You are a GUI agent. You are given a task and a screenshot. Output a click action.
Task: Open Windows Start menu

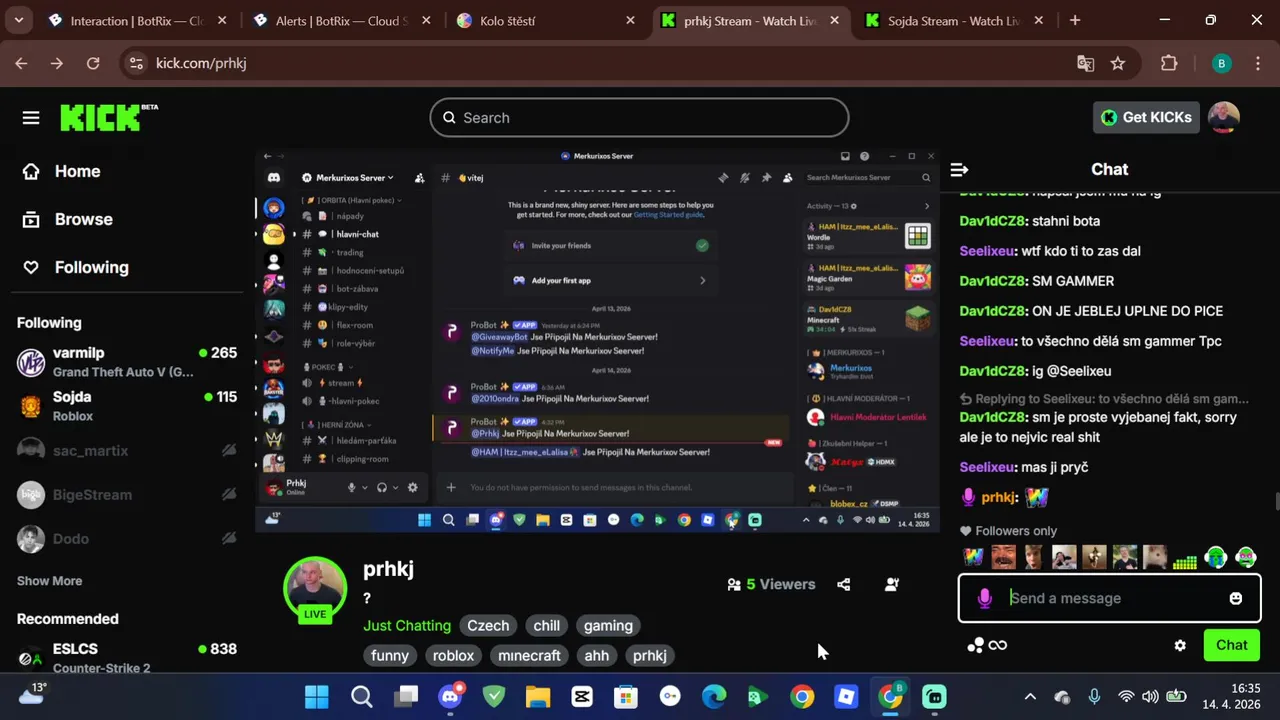pyautogui.click(x=317, y=696)
